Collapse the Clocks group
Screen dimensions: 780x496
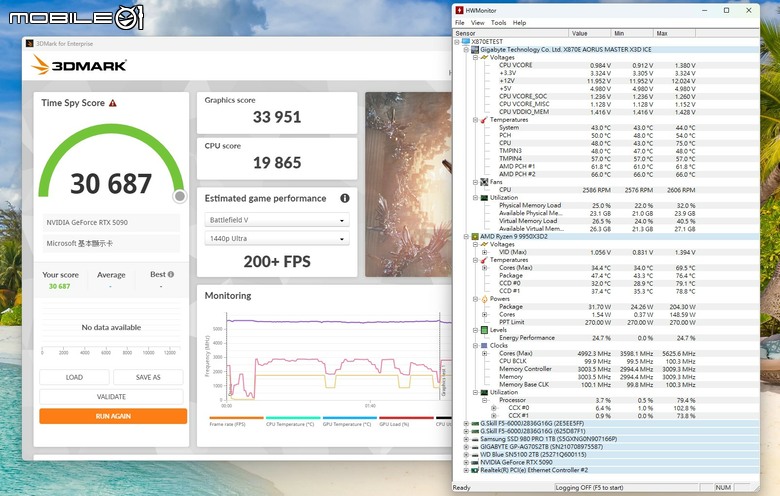pyautogui.click(x=475, y=346)
